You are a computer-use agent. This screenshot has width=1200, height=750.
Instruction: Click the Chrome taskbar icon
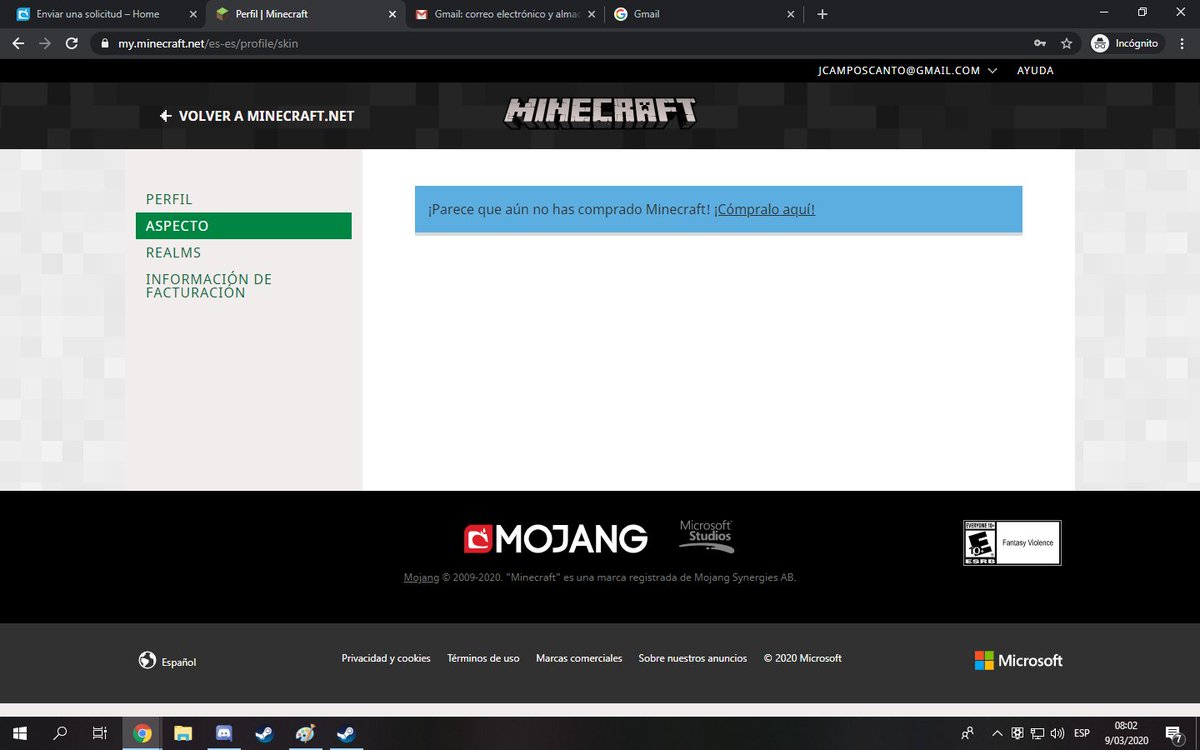coord(142,733)
